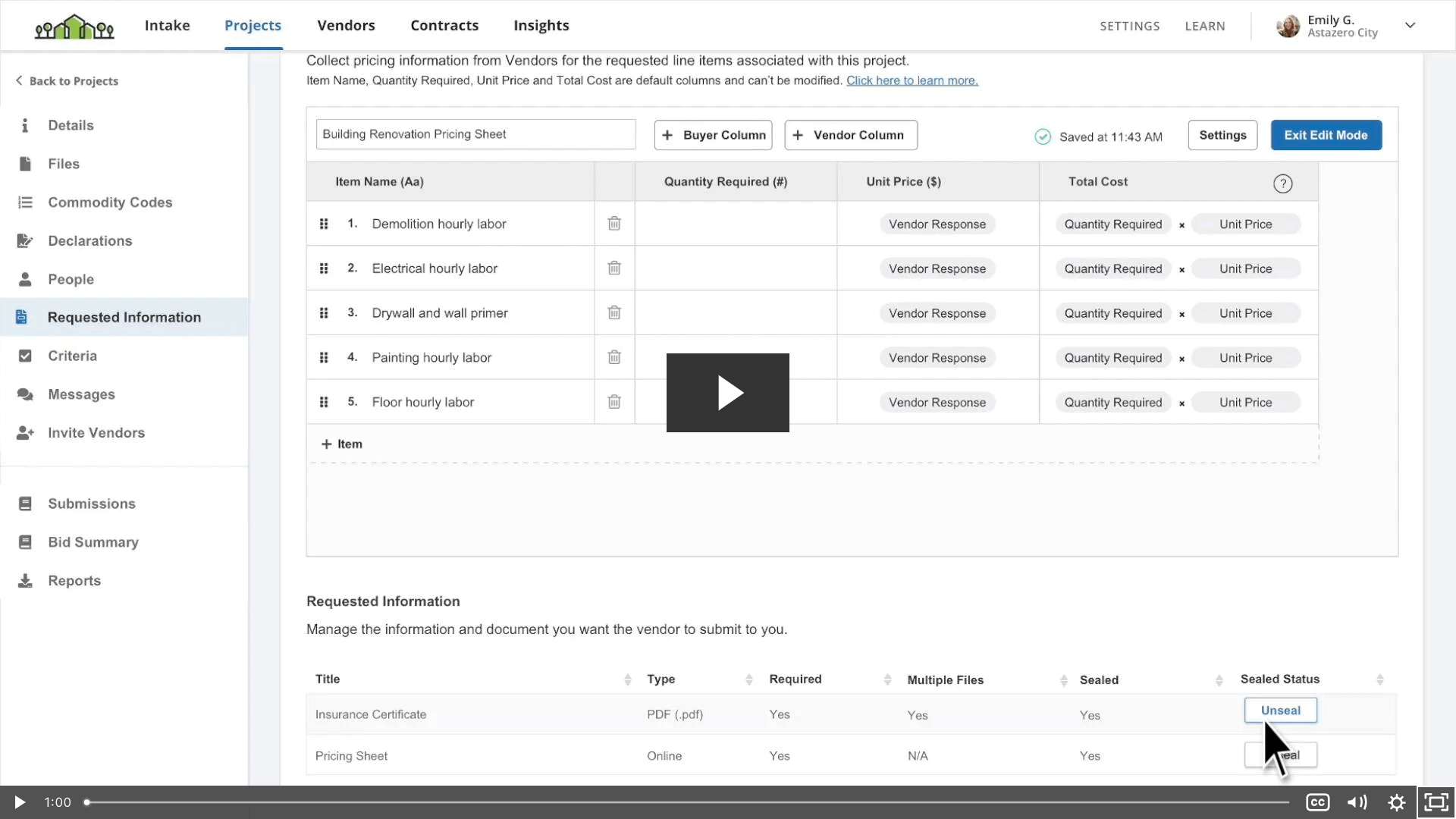Mute the video volume

(x=1357, y=802)
